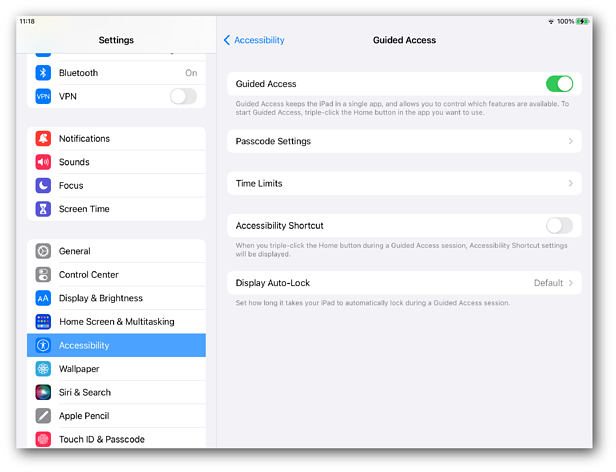Click the Siri & Search icon

[x=43, y=393]
